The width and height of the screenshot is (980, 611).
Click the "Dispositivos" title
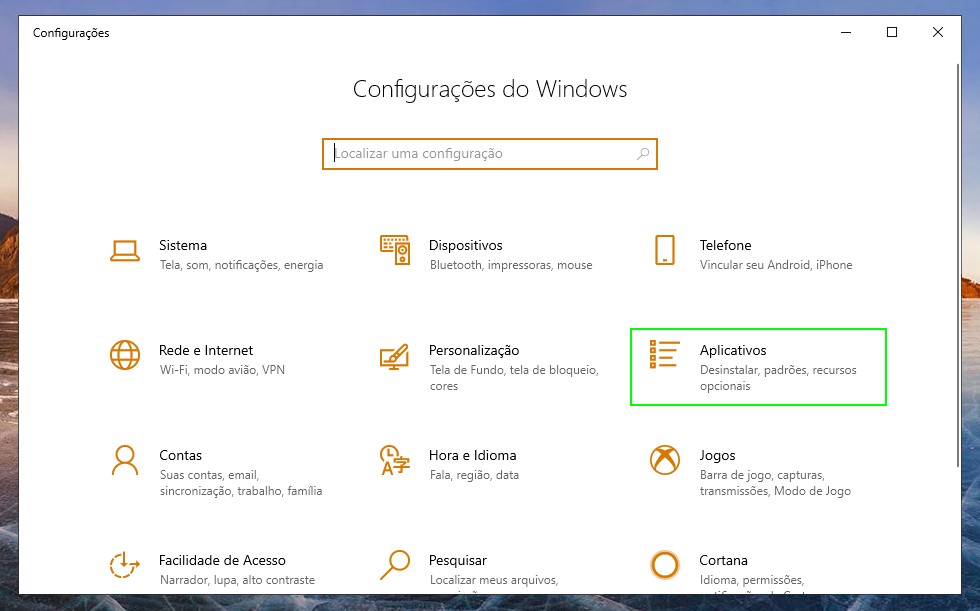466,246
